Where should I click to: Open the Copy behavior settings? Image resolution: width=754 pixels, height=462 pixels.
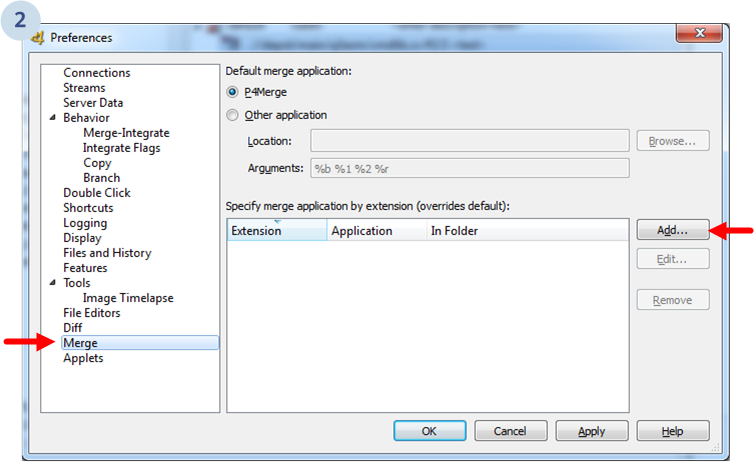[97, 163]
